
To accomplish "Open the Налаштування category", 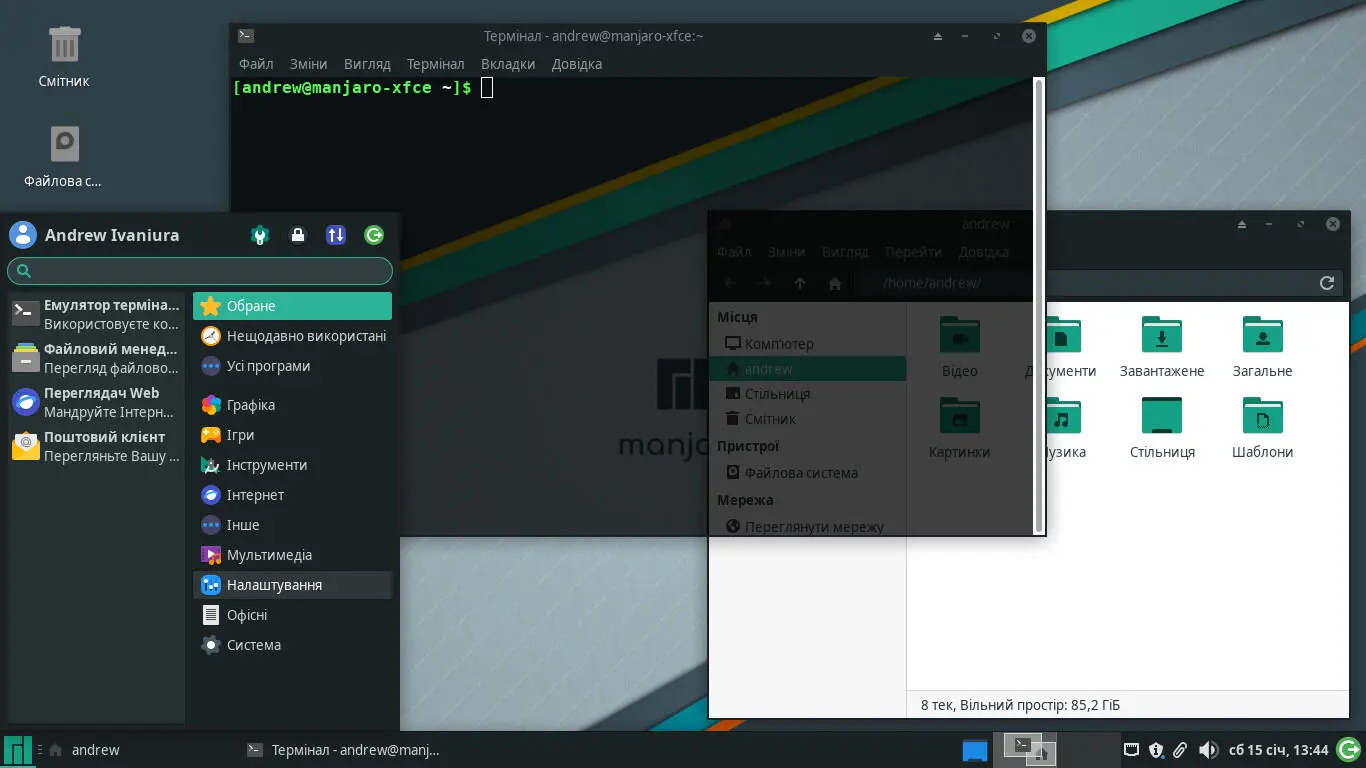I will (292, 585).
